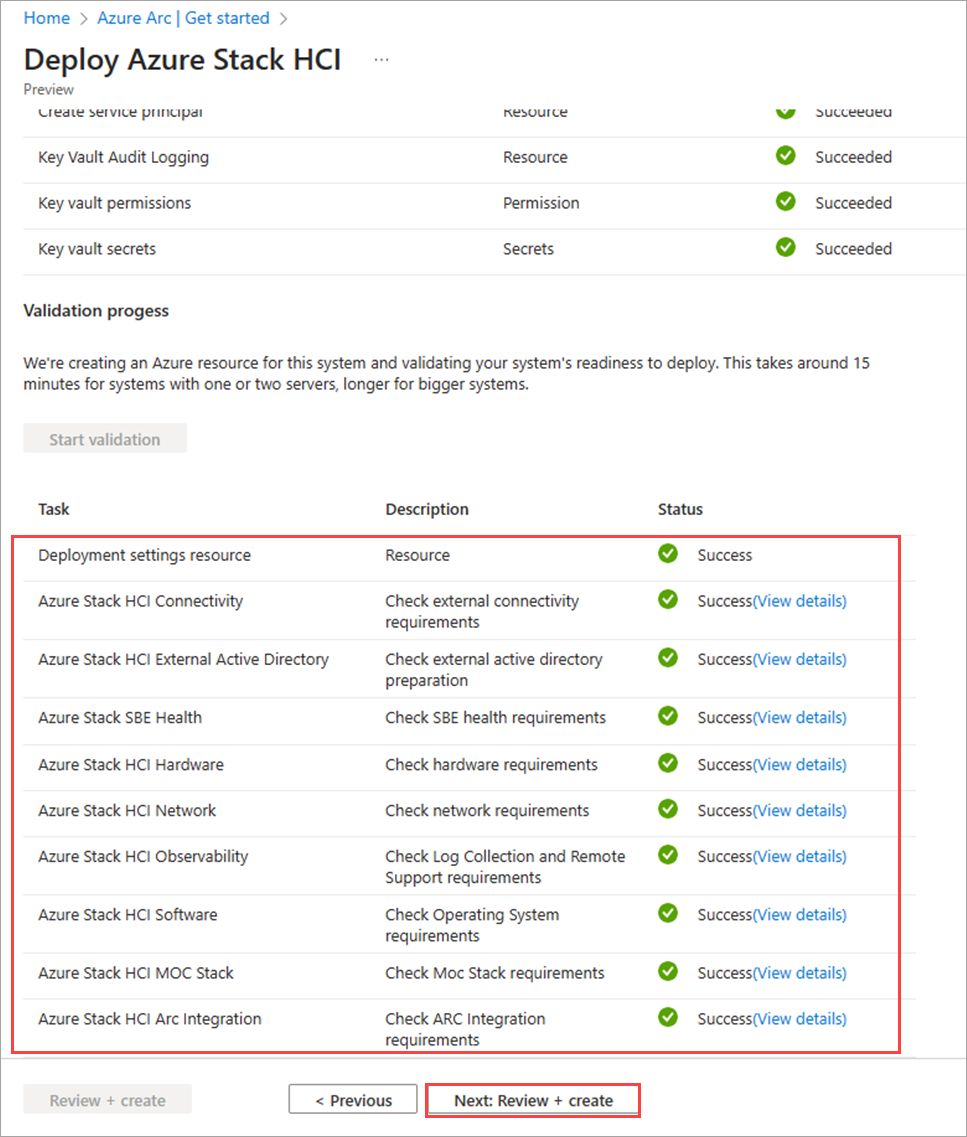
Task: View details for Azure Stack HCI Observability
Action: 800,856
